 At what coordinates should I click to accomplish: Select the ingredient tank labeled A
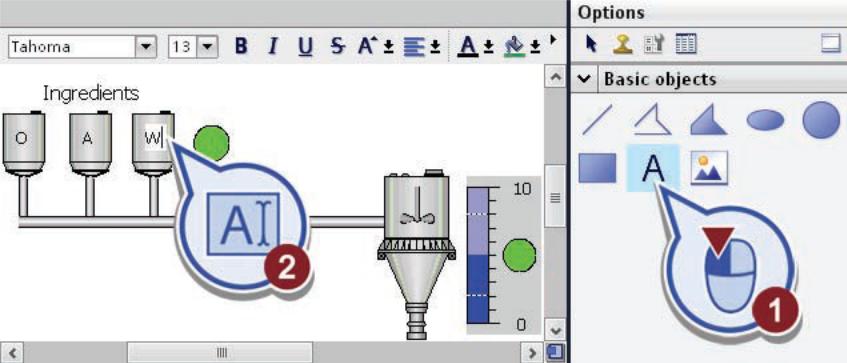click(90, 143)
